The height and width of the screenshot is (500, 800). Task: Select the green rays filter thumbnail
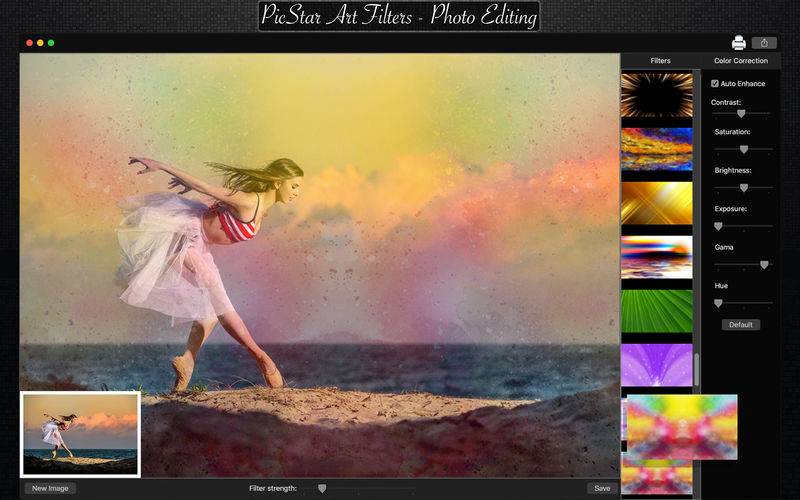coord(657,311)
